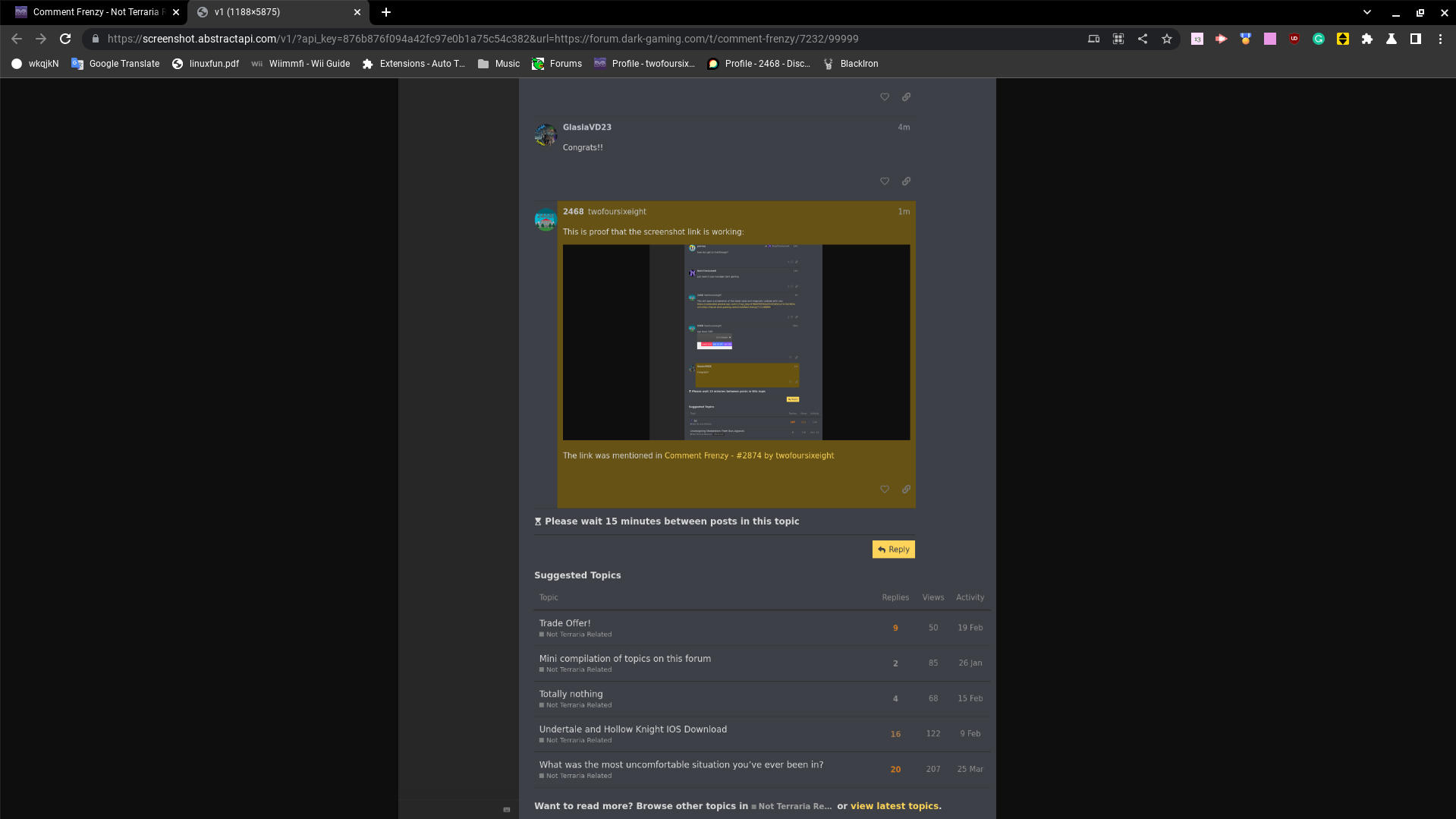Click the share icon in address bar
This screenshot has width=1456, height=819.
pyautogui.click(x=1143, y=39)
